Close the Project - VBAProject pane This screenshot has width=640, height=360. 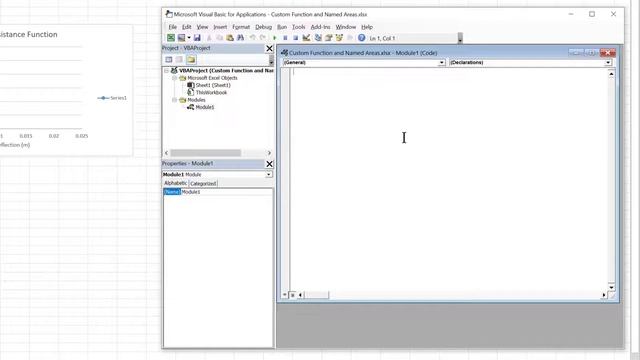[x=269, y=49]
